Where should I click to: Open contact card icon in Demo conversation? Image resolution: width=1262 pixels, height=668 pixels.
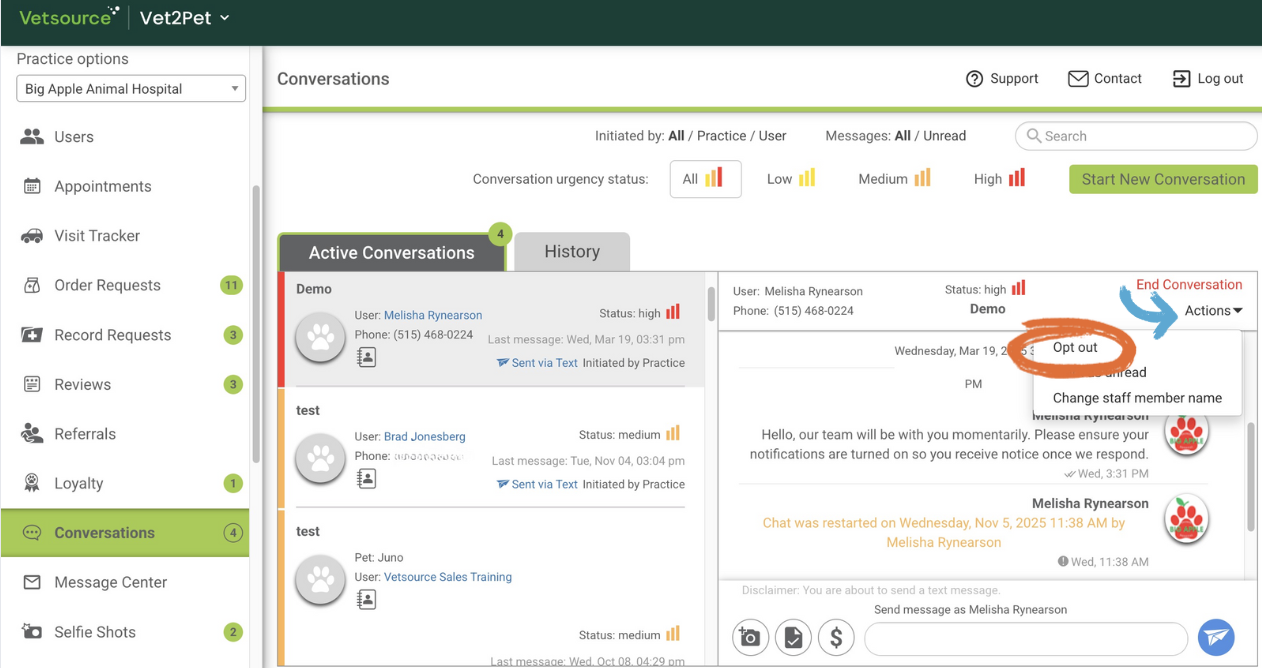click(367, 357)
